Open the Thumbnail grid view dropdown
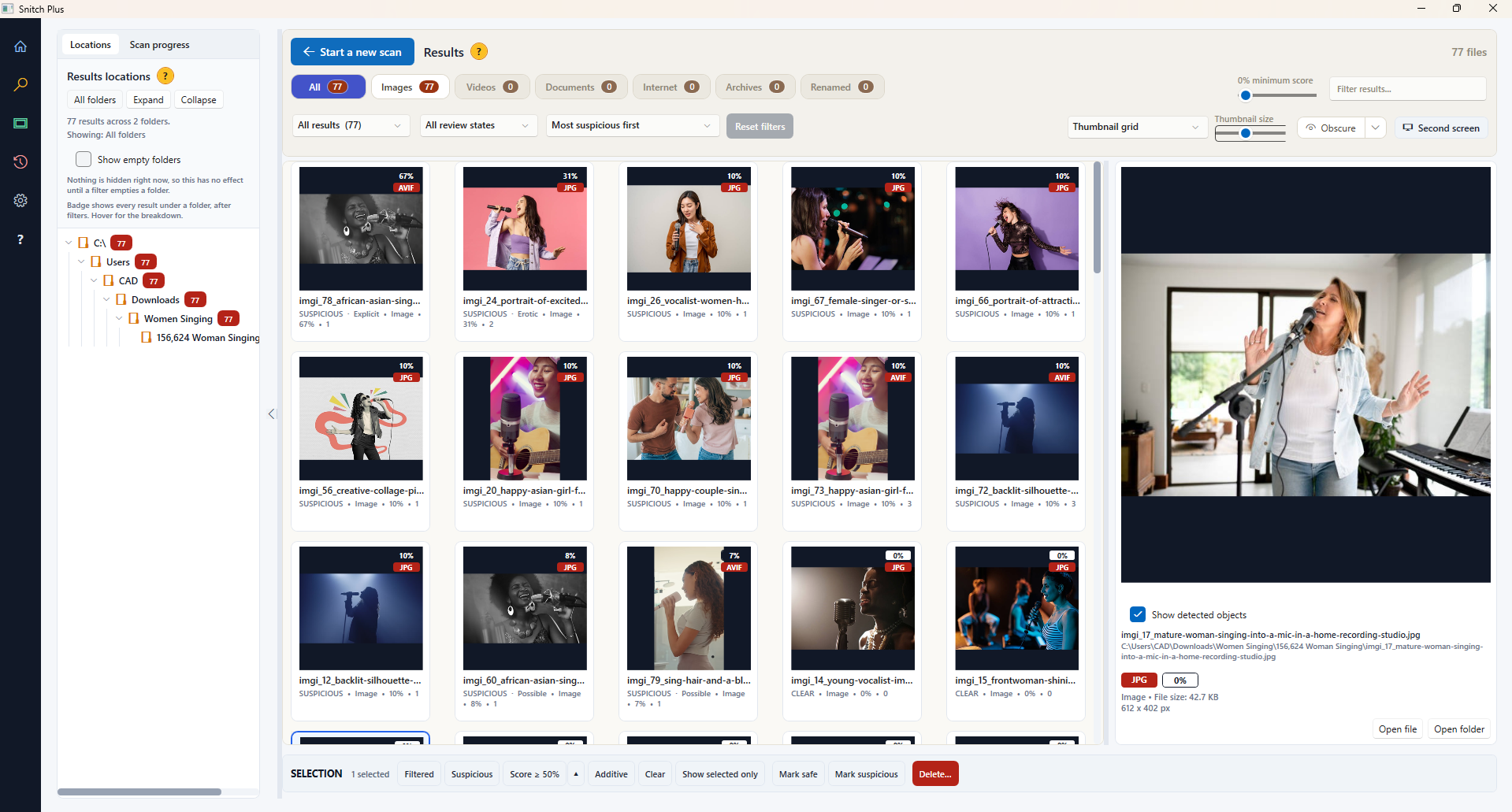1512x812 pixels. (1138, 127)
